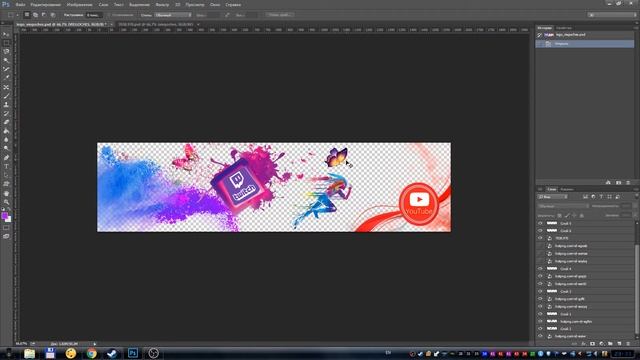Click Add to selection option icon
Screen dimensions: 640x360
click(x=36, y=15)
